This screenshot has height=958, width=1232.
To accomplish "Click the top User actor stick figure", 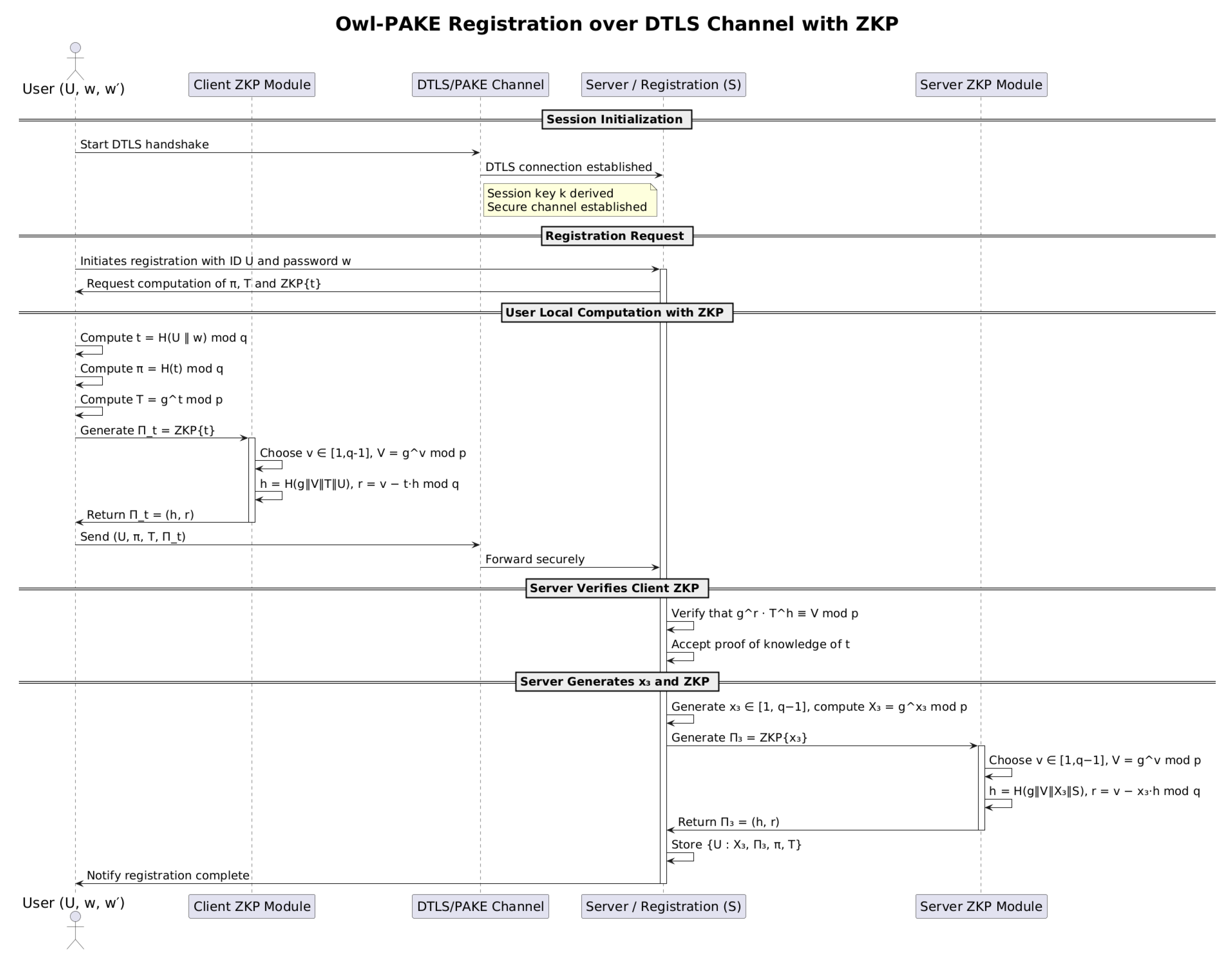I will [x=75, y=61].
